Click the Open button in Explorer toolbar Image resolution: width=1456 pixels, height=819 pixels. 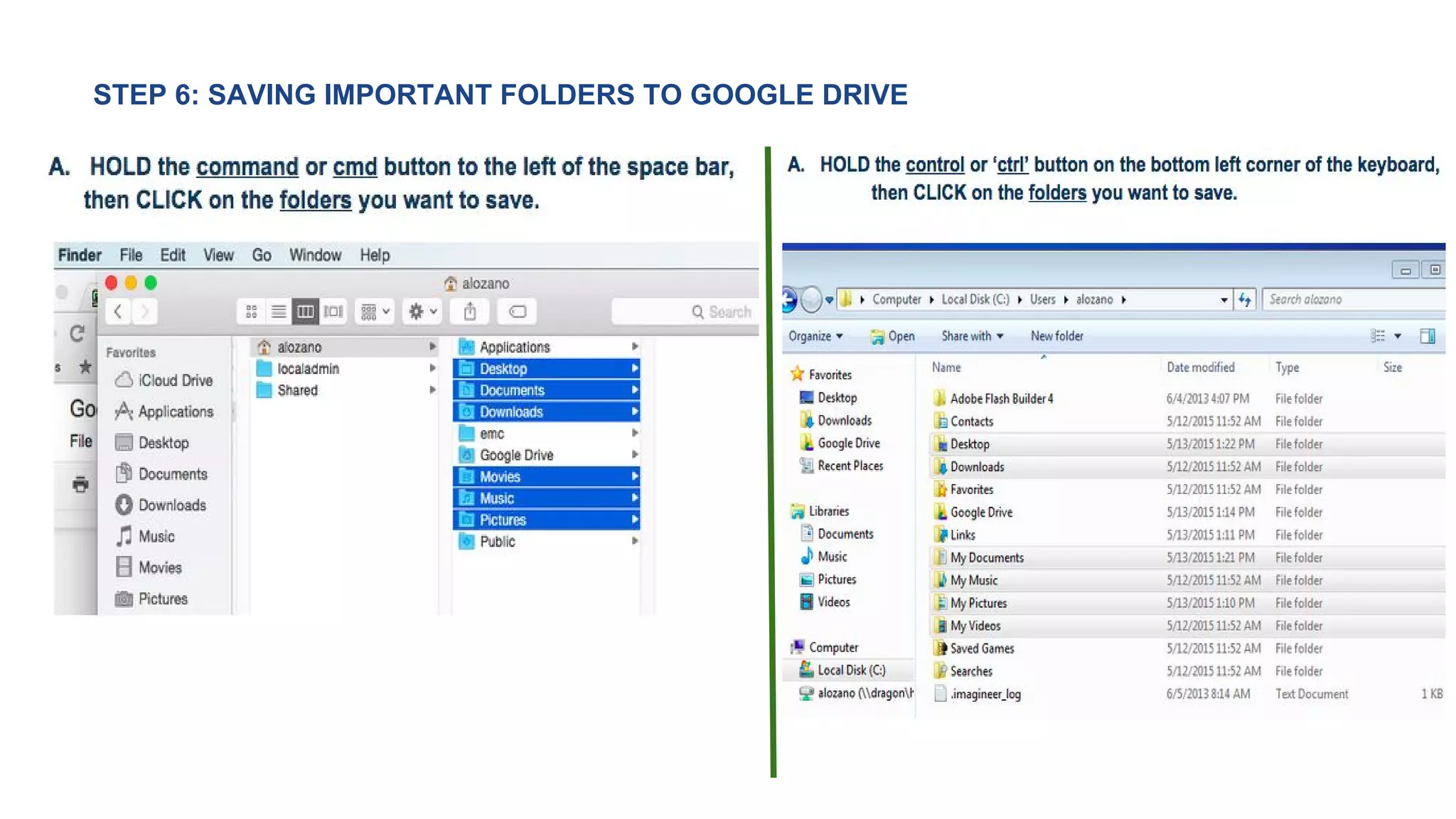pyautogui.click(x=893, y=336)
